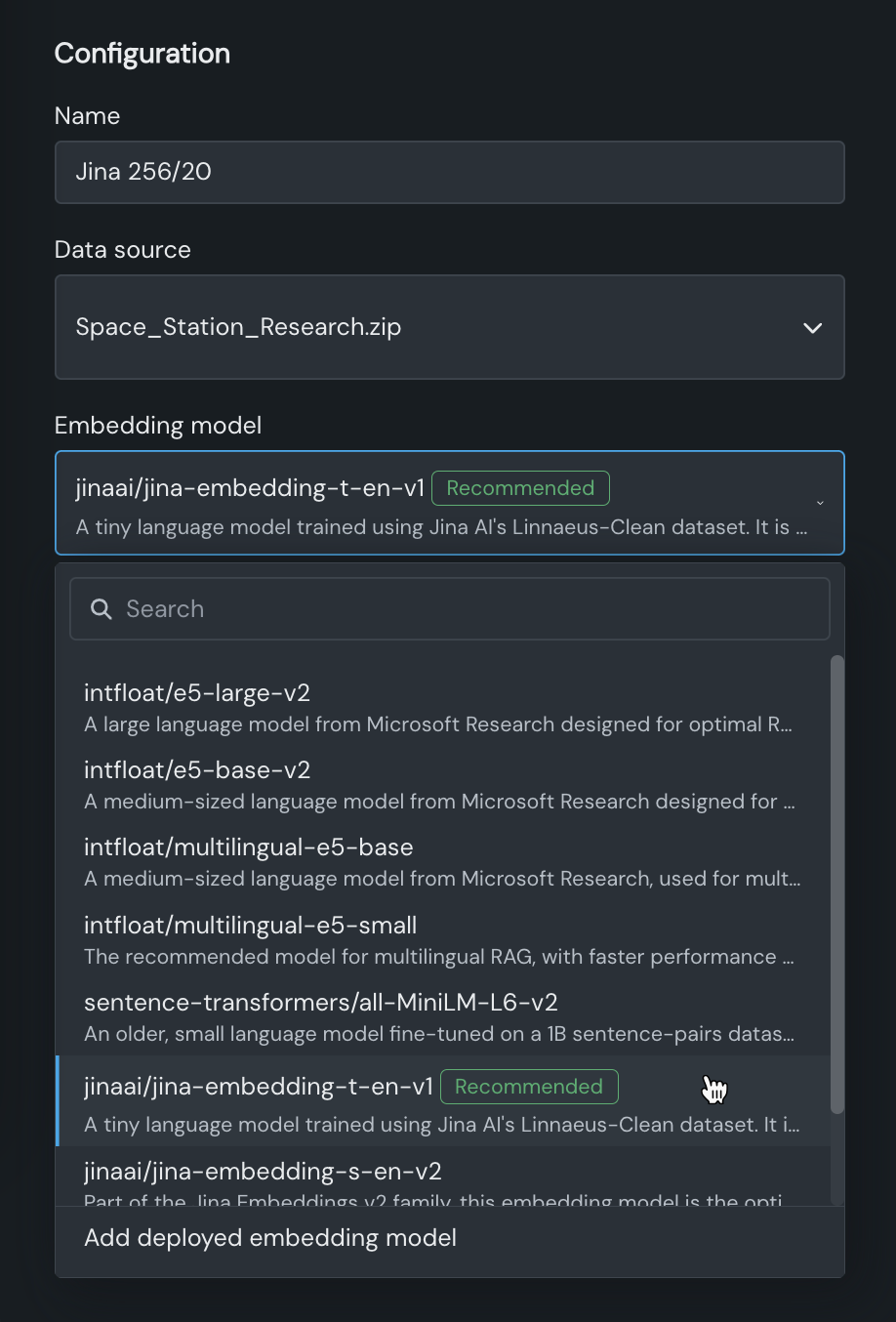This screenshot has width=896, height=1322.
Task: Open the Data source dropdown chevron
Action: pos(812,328)
